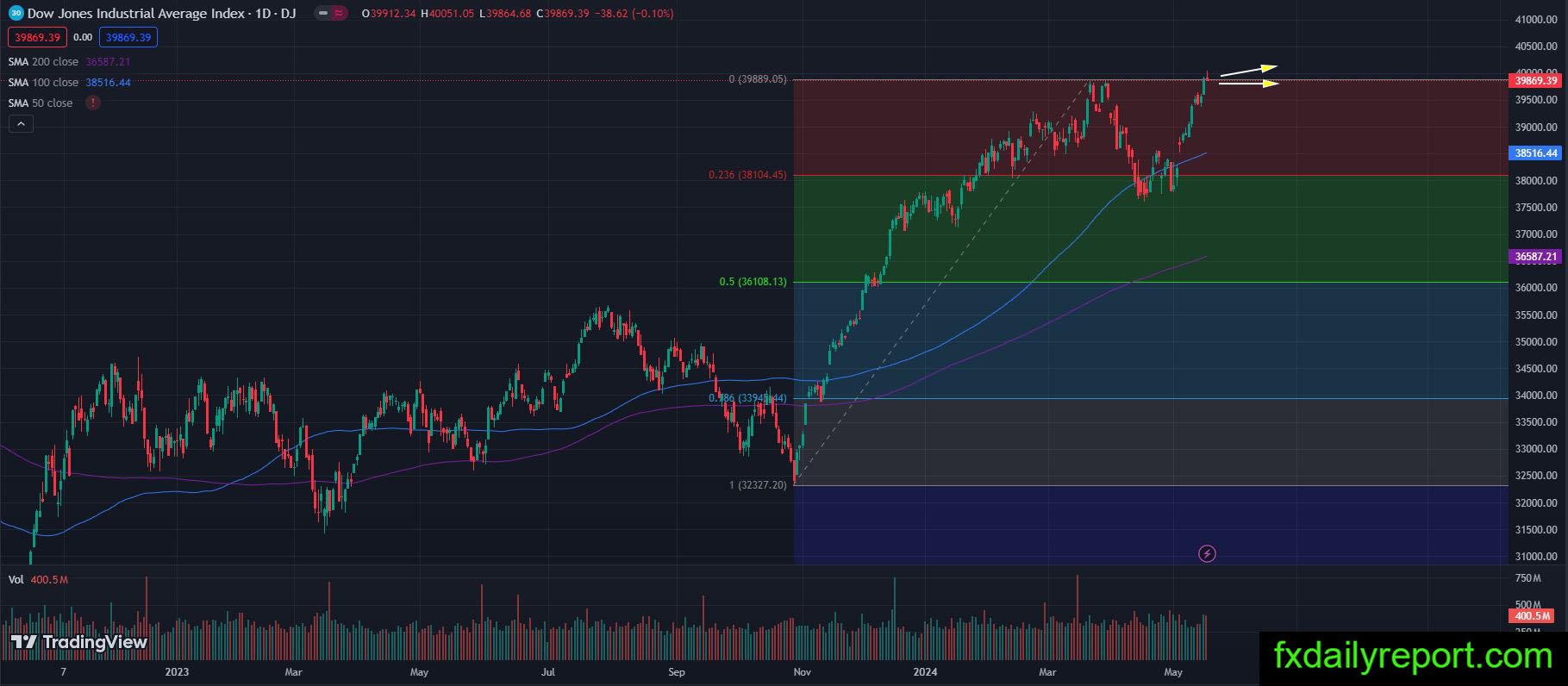This screenshot has width=1568, height=686.
Task: Click the spread value 0.00 between prices
Action: (83, 38)
